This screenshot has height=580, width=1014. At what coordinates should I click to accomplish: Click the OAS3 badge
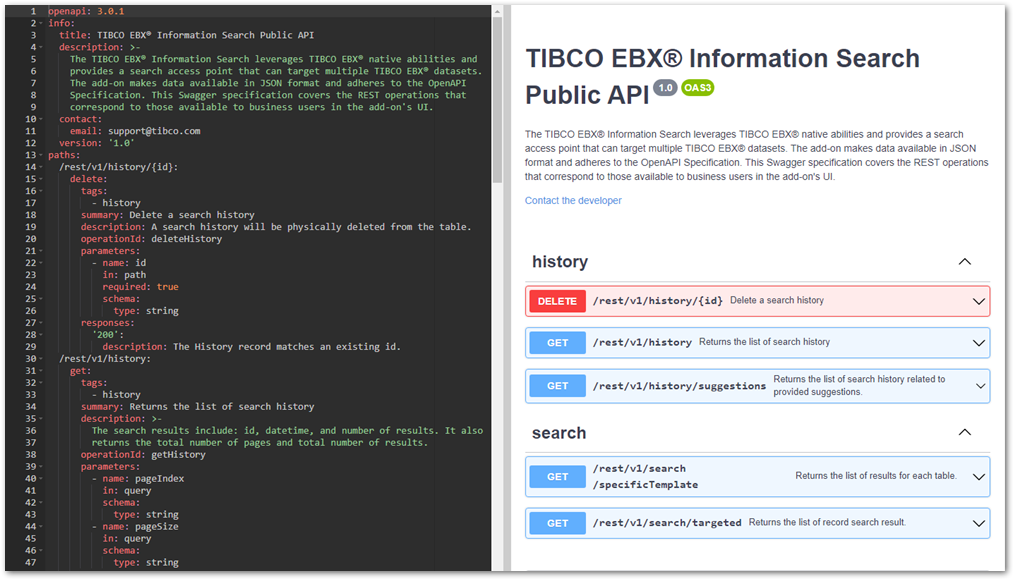pos(697,87)
